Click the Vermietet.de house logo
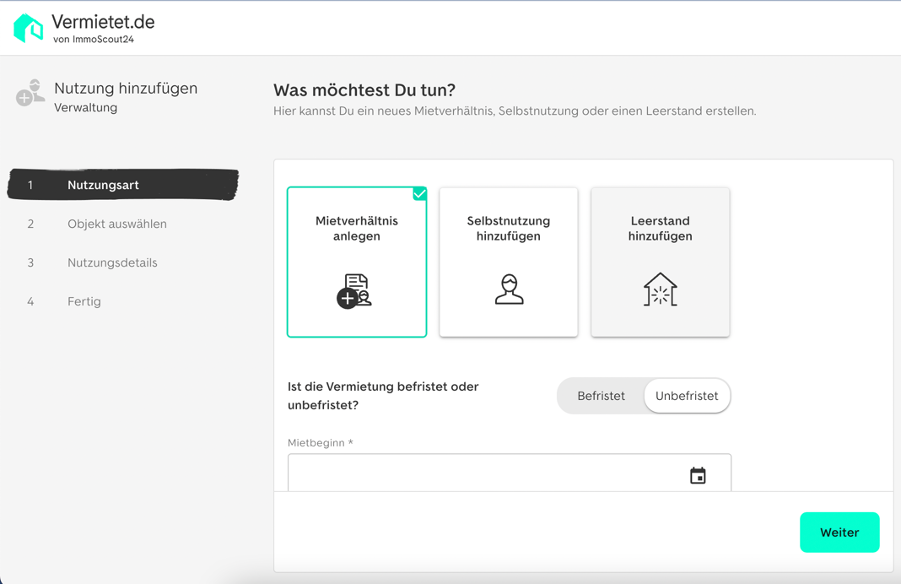 point(28,28)
